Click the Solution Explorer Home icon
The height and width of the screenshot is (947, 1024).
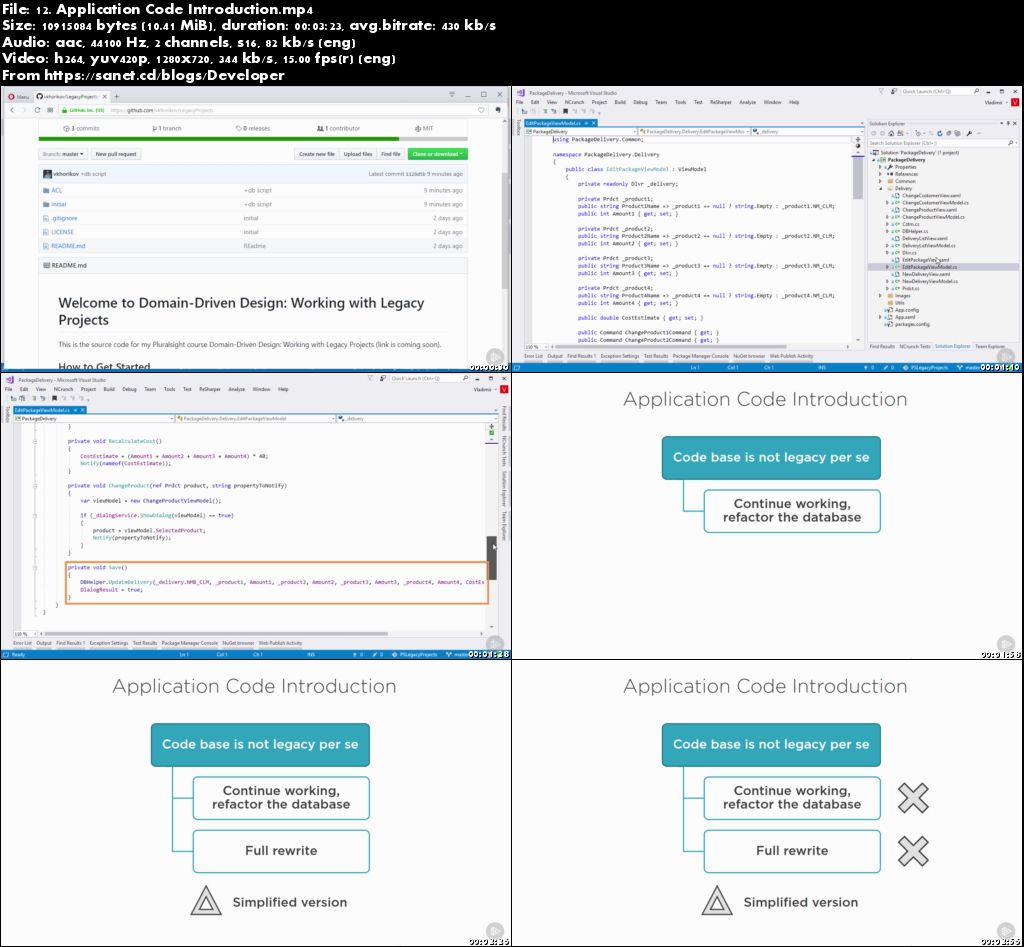tap(891, 133)
